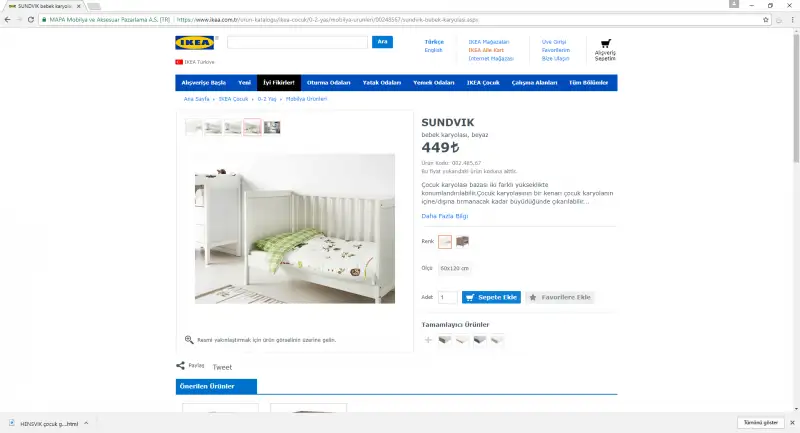Click the IKEA logo
The height and width of the screenshot is (433, 800).
[x=194, y=43]
